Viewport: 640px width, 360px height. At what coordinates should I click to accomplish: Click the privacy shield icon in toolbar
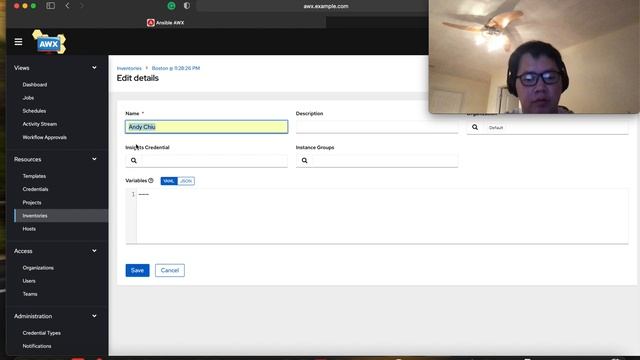coord(187,6)
